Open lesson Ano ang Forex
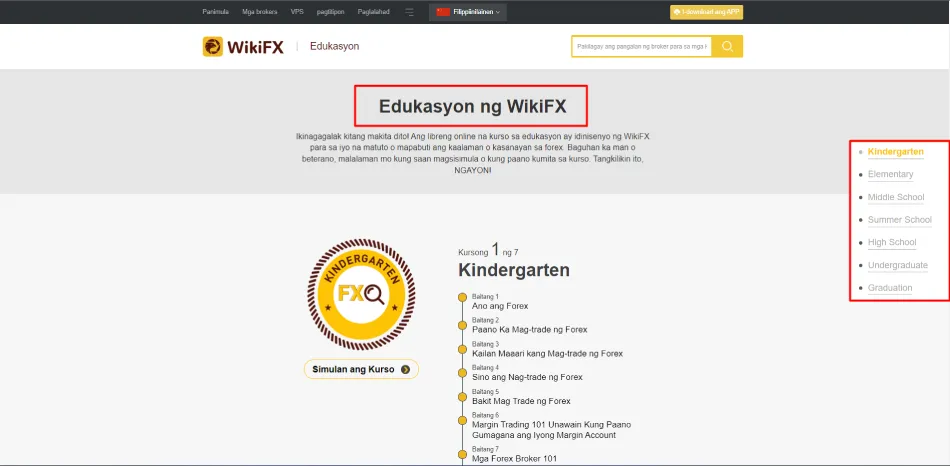This screenshot has height=466, width=950. 500,306
